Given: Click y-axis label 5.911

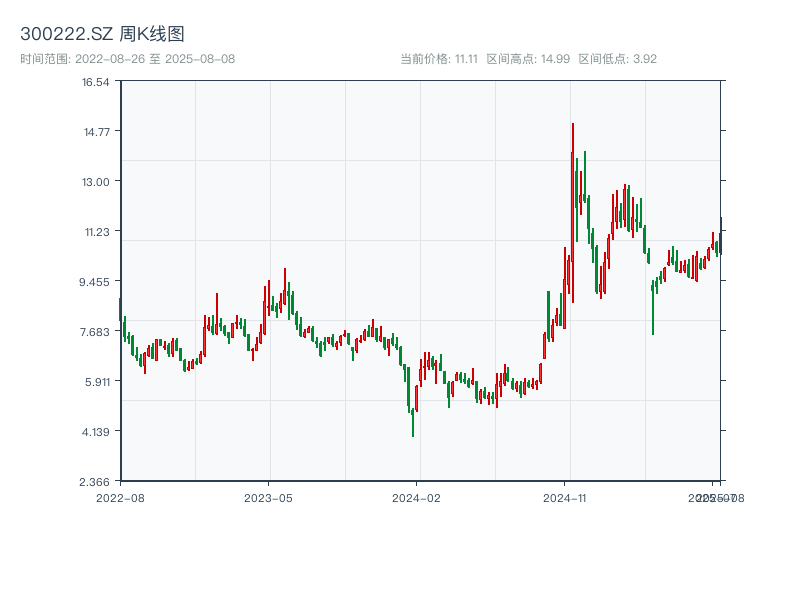Looking at the screenshot, I should pyautogui.click(x=97, y=382).
